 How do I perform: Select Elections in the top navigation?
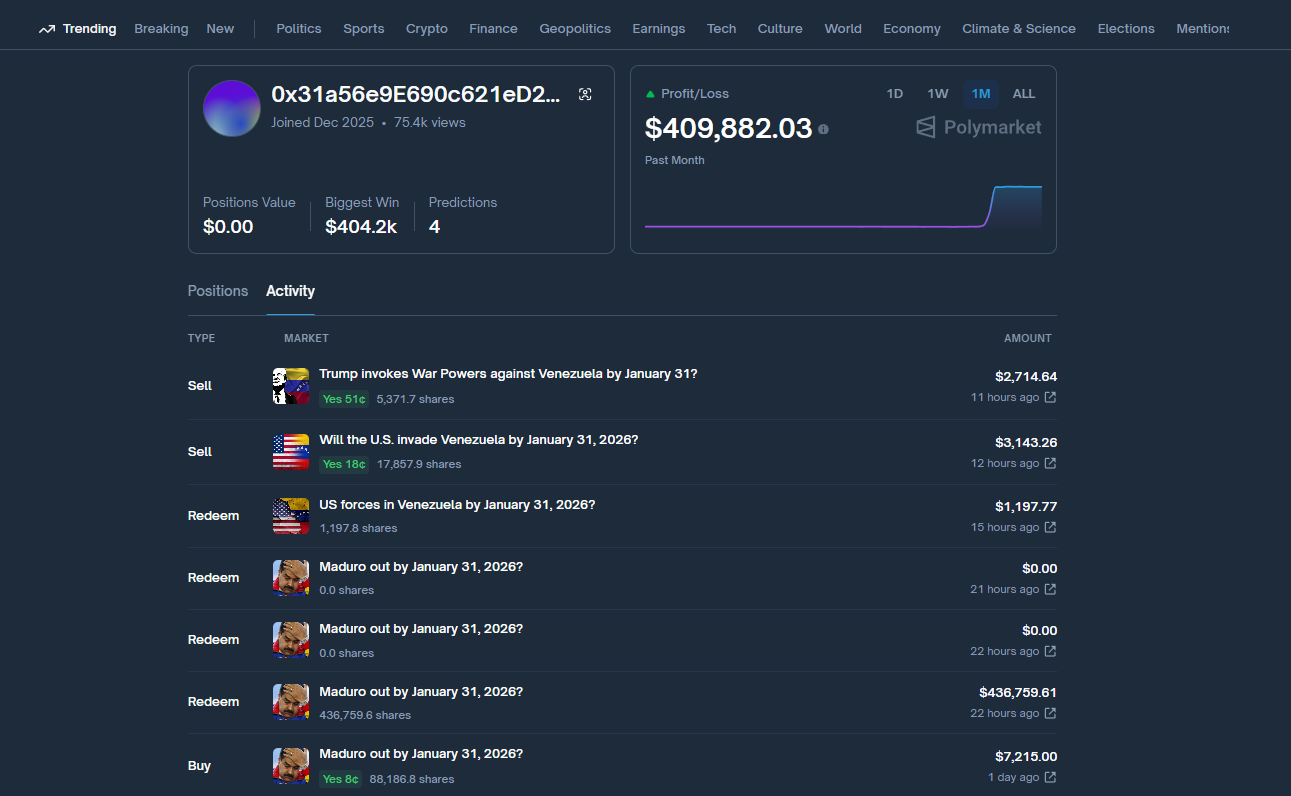[1126, 28]
